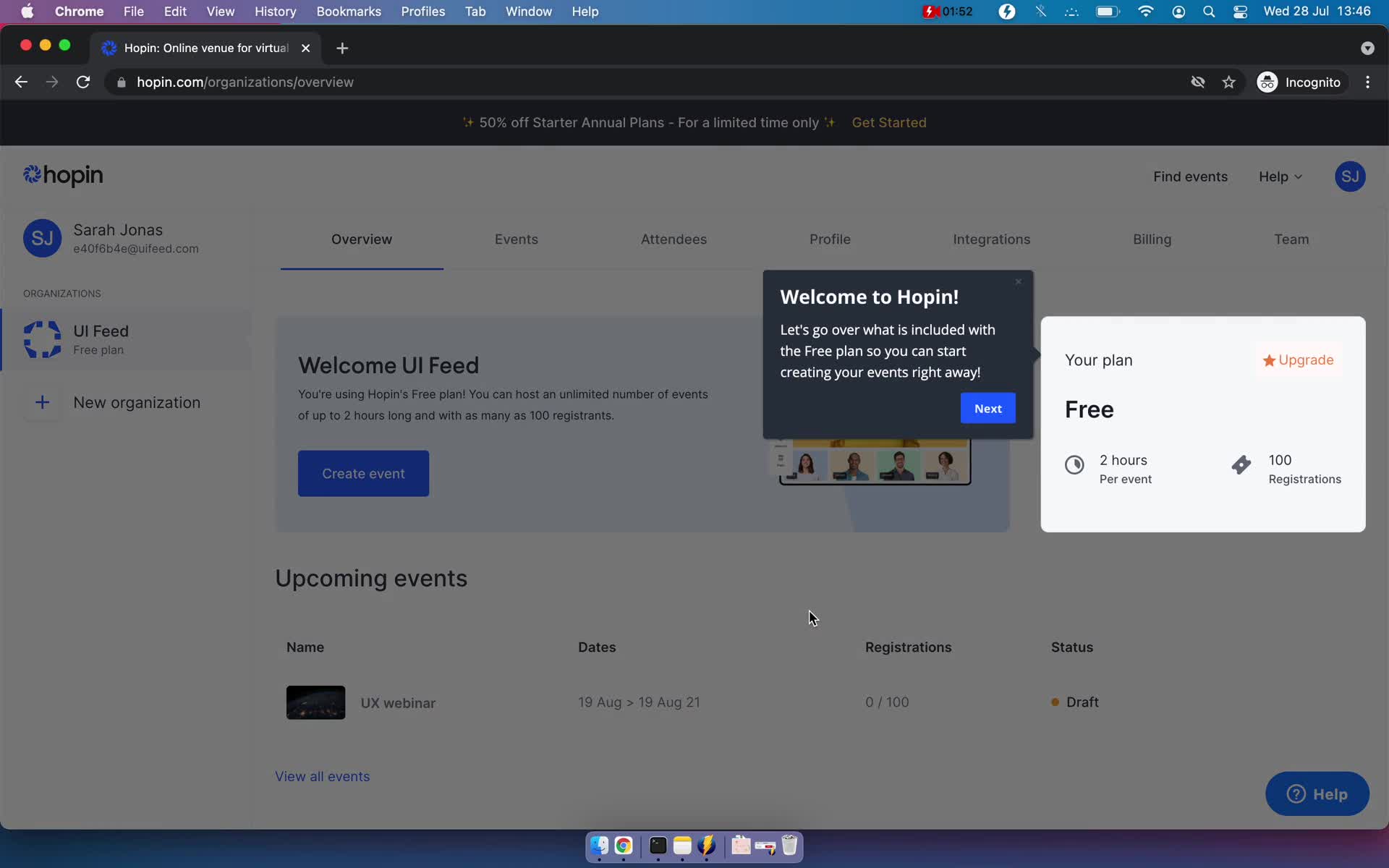The image size is (1389, 868).
Task: Open Finder from the dock
Action: (599, 846)
